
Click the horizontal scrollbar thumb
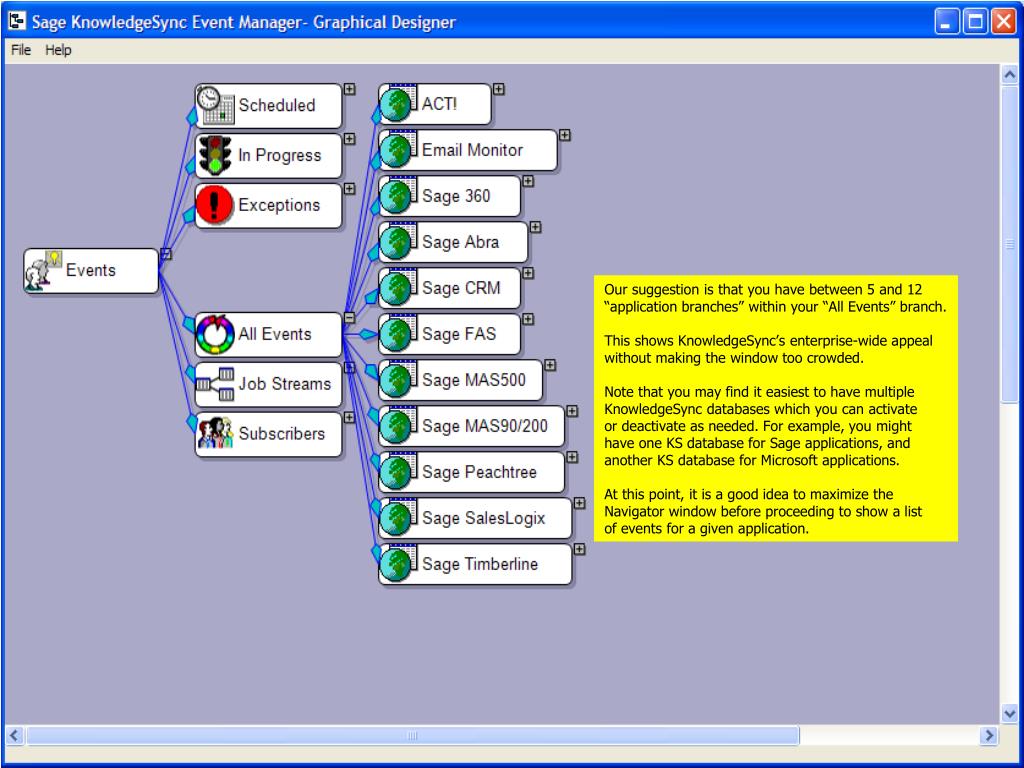click(x=412, y=736)
